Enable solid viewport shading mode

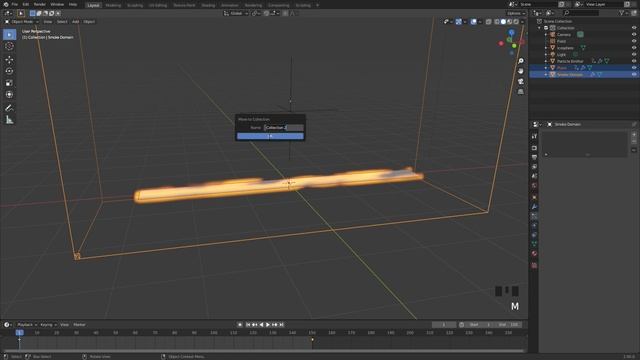(x=503, y=22)
